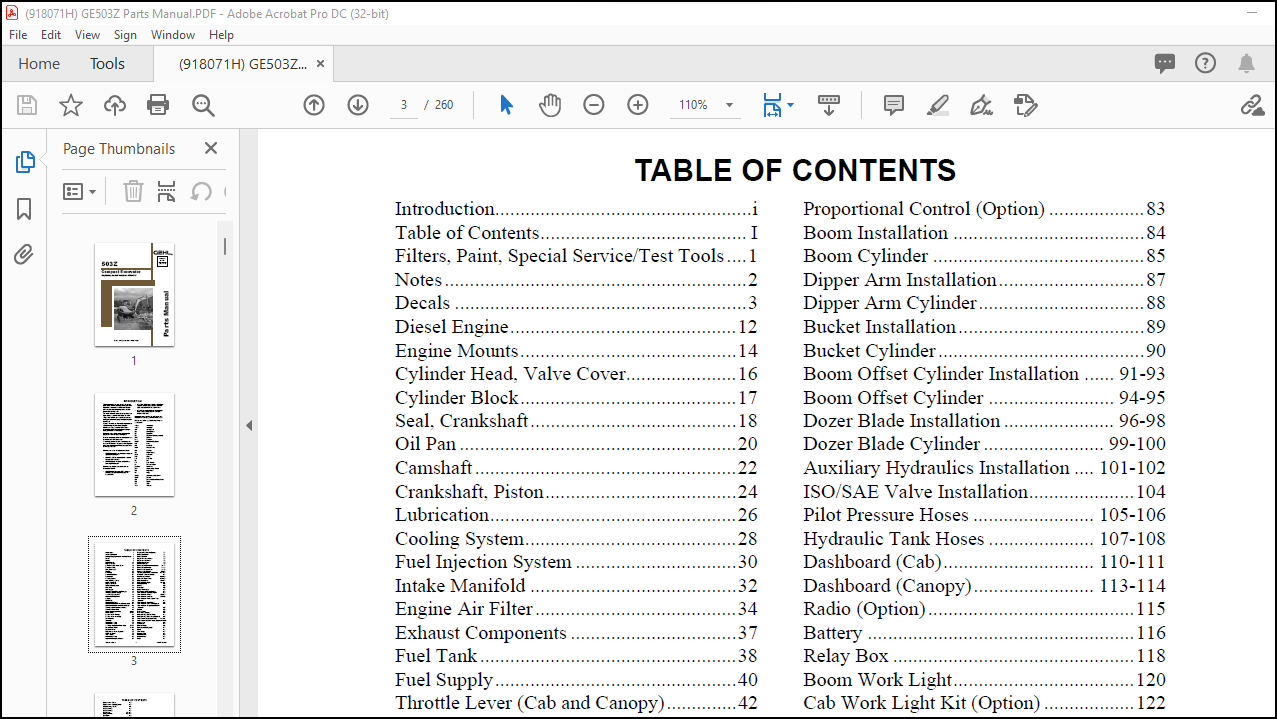Image resolution: width=1277 pixels, height=719 pixels.
Task: Select page 1 thumbnail
Action: (x=134, y=294)
